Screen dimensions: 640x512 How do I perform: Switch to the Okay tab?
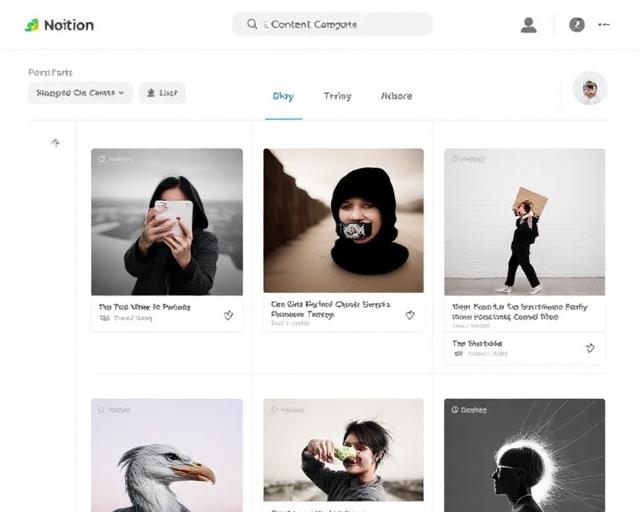click(x=283, y=96)
